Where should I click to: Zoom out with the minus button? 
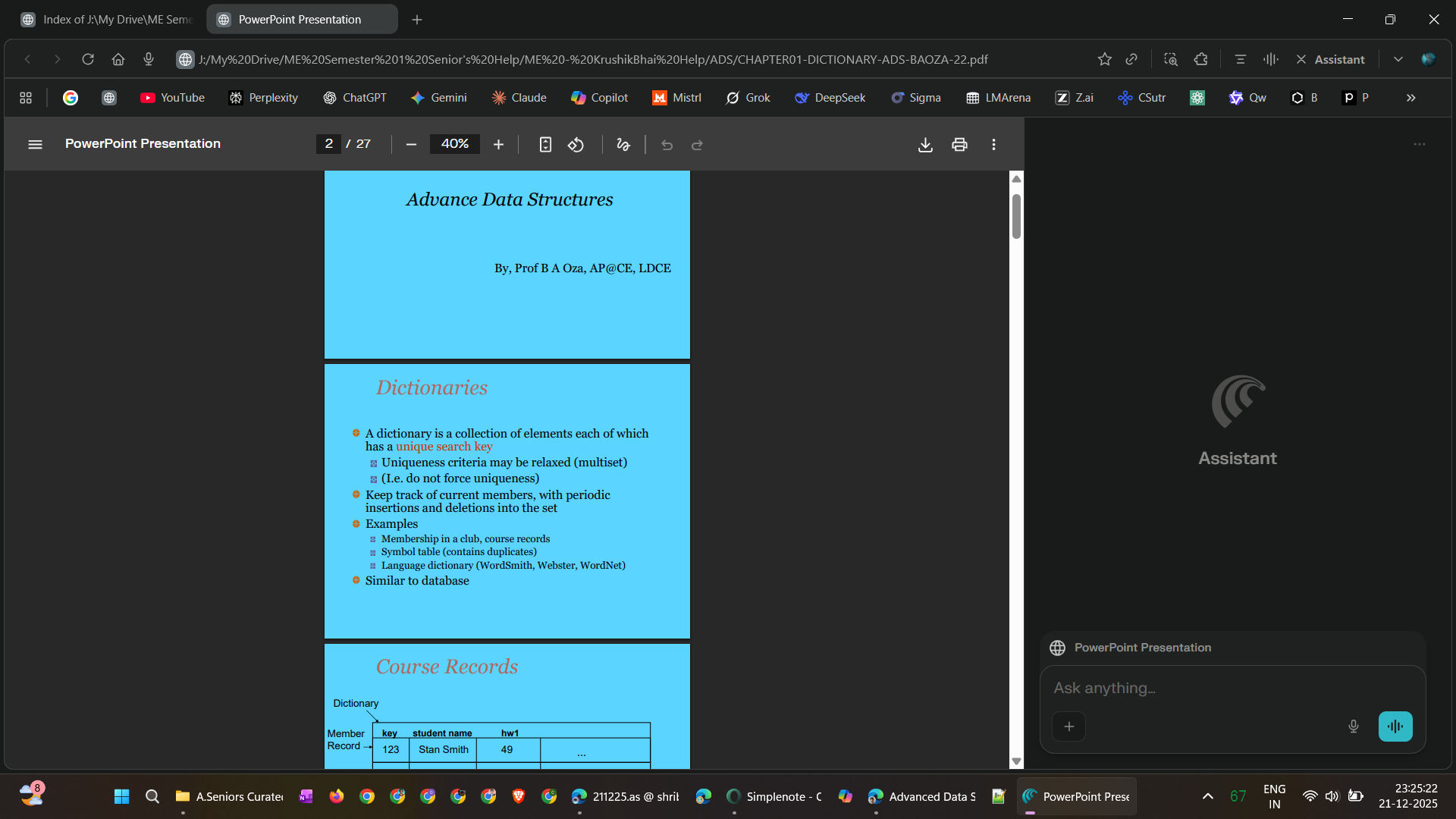click(411, 144)
